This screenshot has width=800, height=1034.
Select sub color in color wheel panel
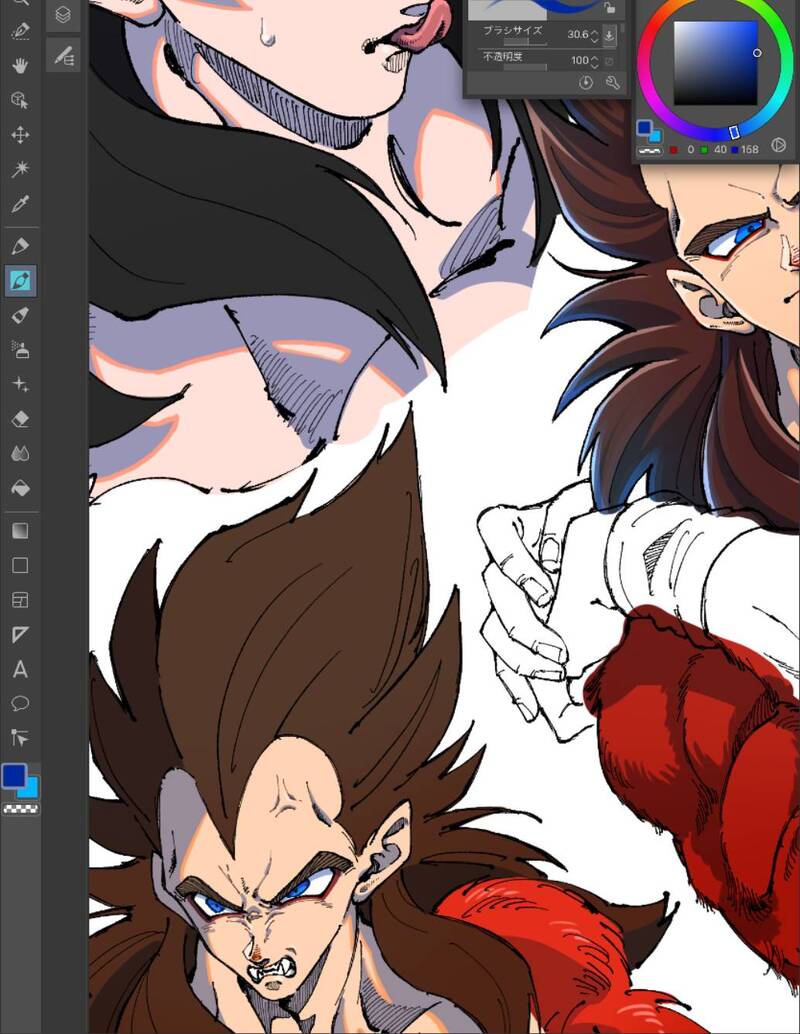coord(655,136)
